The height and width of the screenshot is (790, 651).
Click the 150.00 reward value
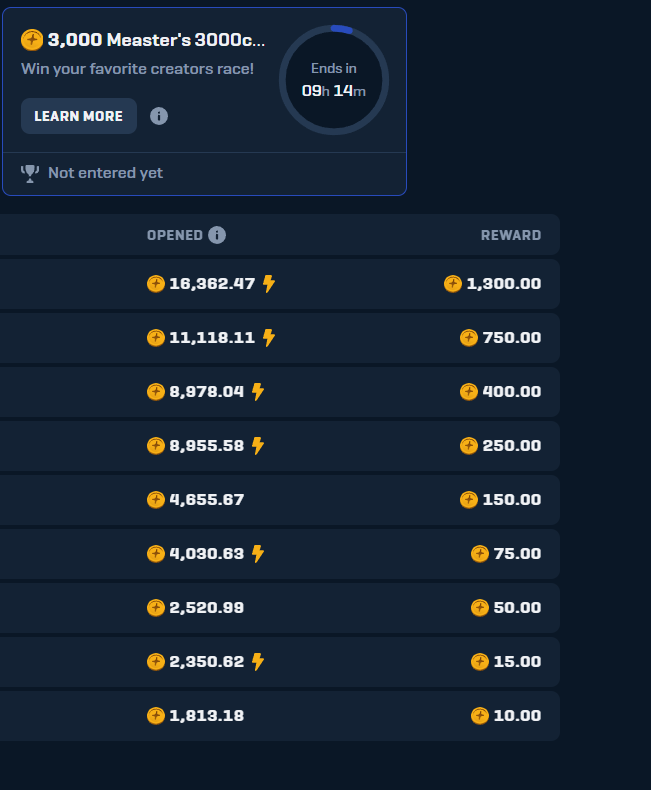(x=512, y=499)
